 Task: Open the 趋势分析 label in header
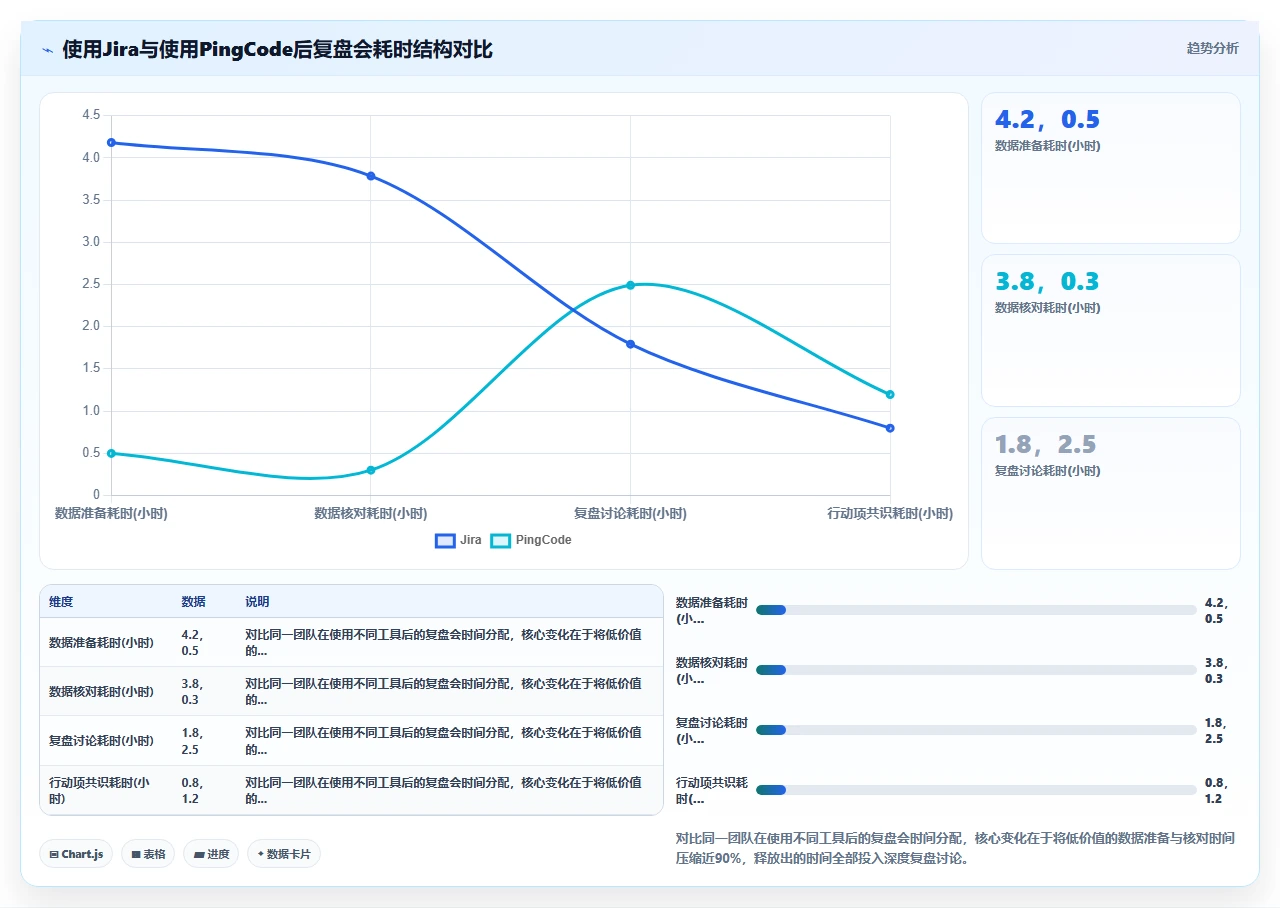1212,48
